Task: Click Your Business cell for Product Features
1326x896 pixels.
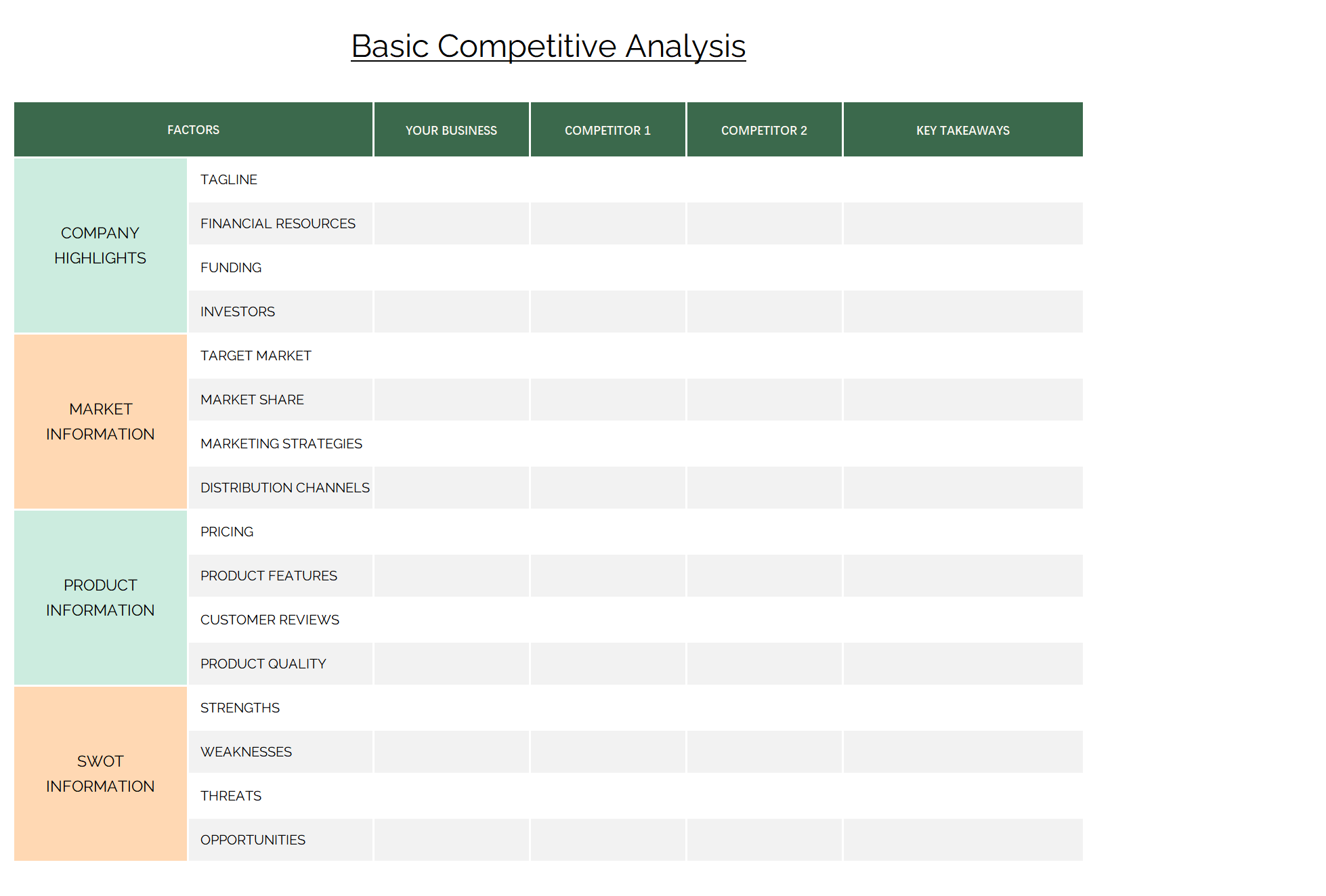Action: tap(452, 576)
